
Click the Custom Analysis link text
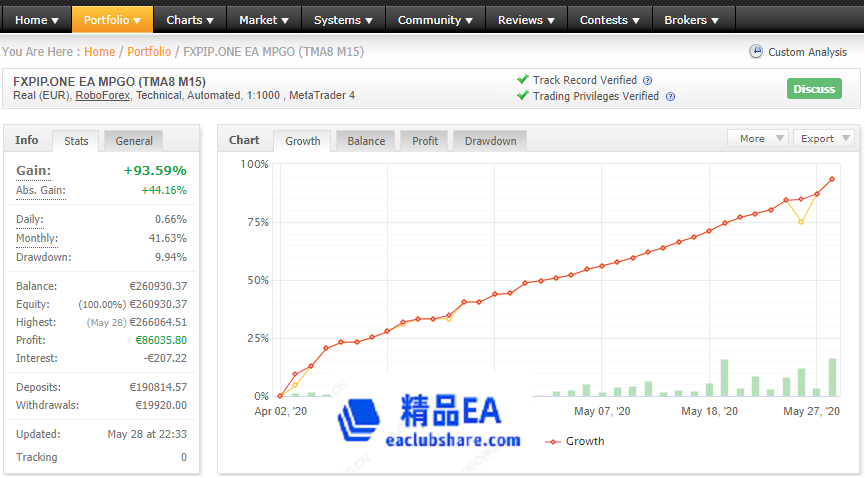click(807, 52)
